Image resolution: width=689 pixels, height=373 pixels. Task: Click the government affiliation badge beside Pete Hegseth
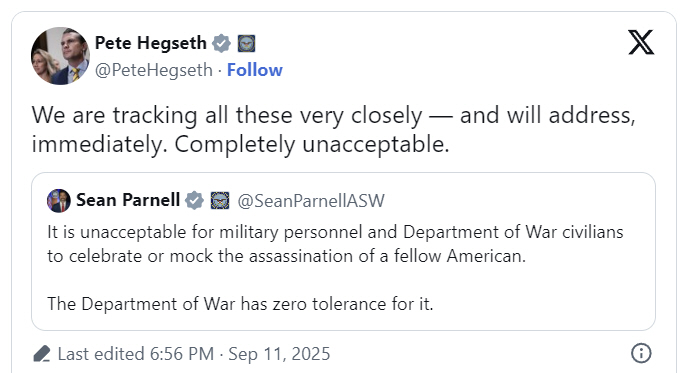(x=247, y=43)
